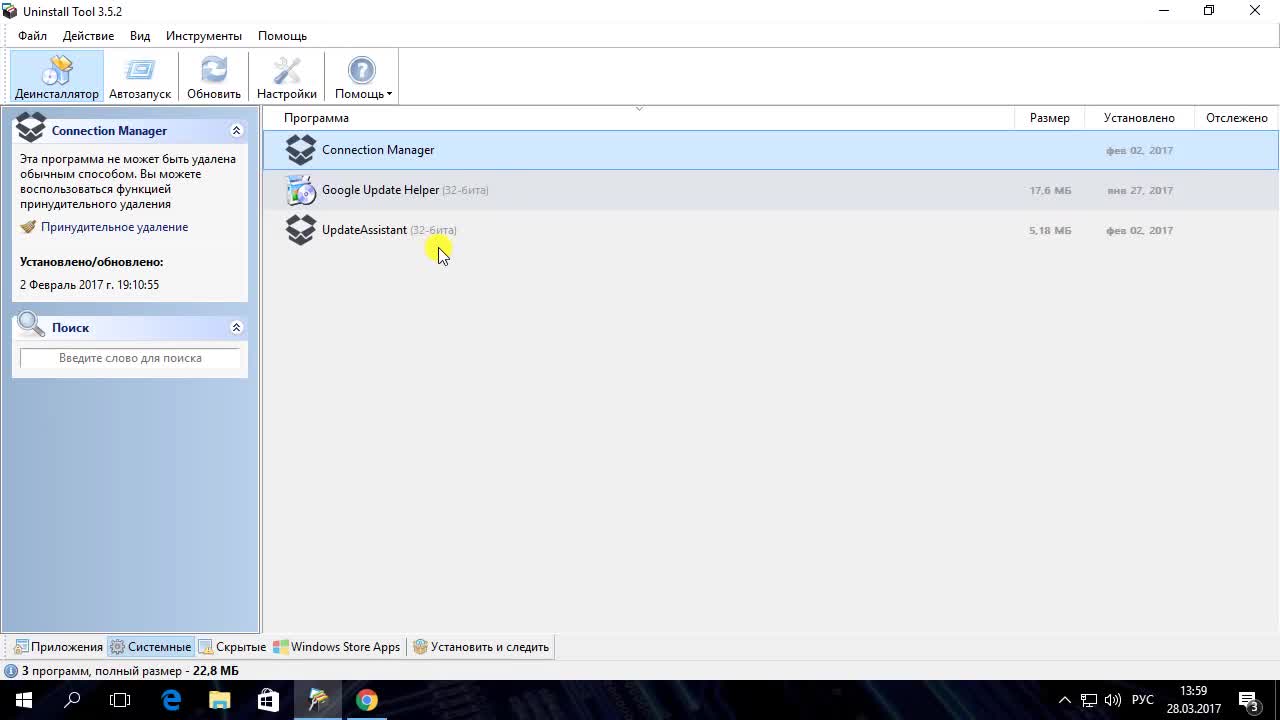Screen dimensions: 1280x720
Task: Switch to the Системные tab
Action: (x=150, y=647)
